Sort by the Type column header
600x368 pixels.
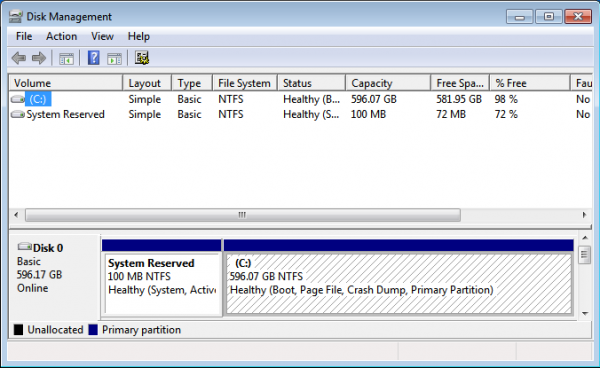click(x=192, y=83)
